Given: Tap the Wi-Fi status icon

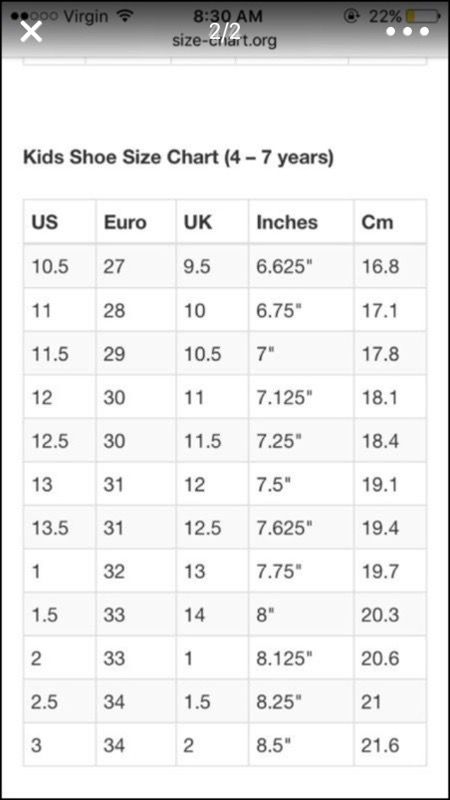Looking at the screenshot, I should 124,16.
